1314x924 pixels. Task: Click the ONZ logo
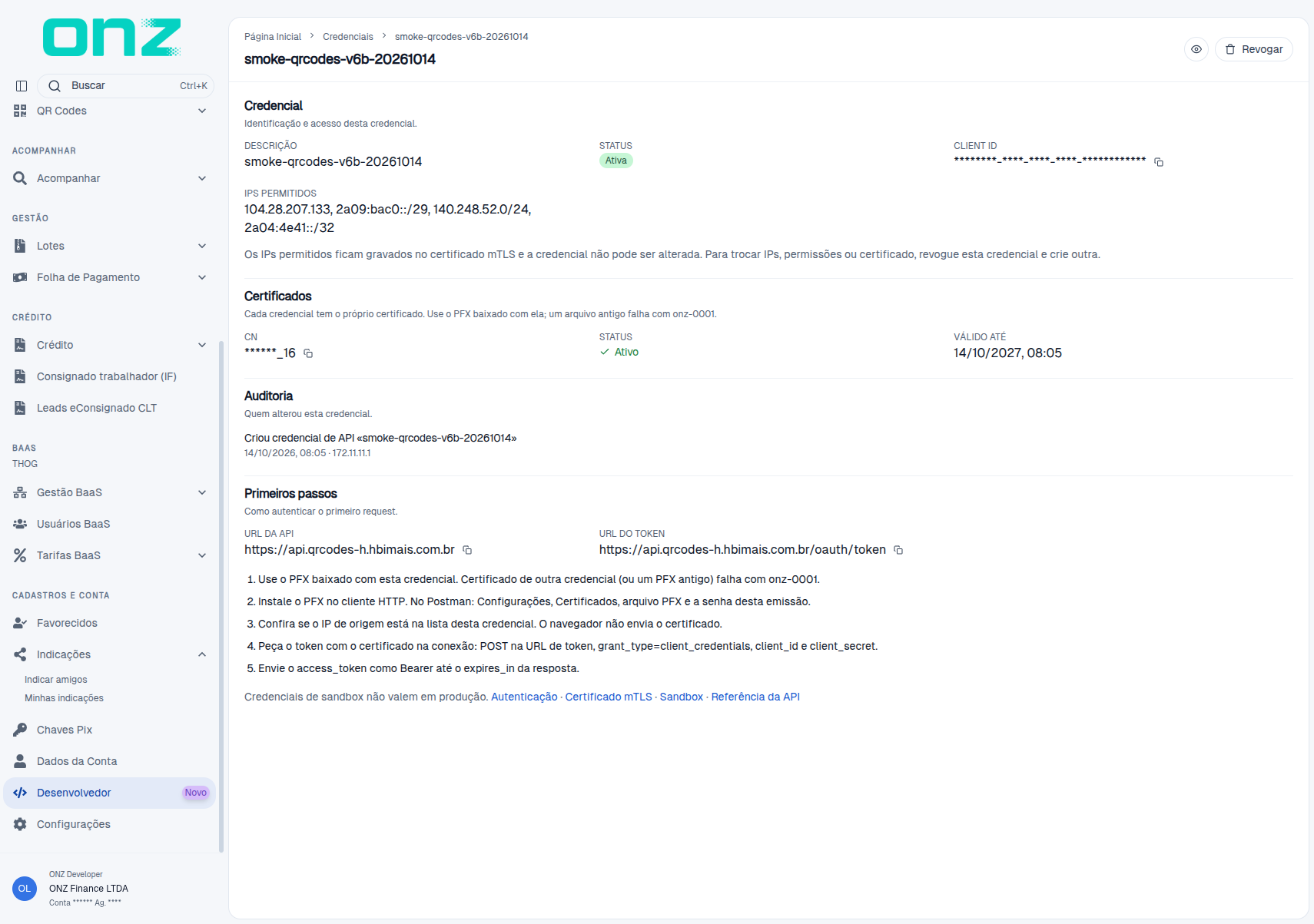[112, 38]
